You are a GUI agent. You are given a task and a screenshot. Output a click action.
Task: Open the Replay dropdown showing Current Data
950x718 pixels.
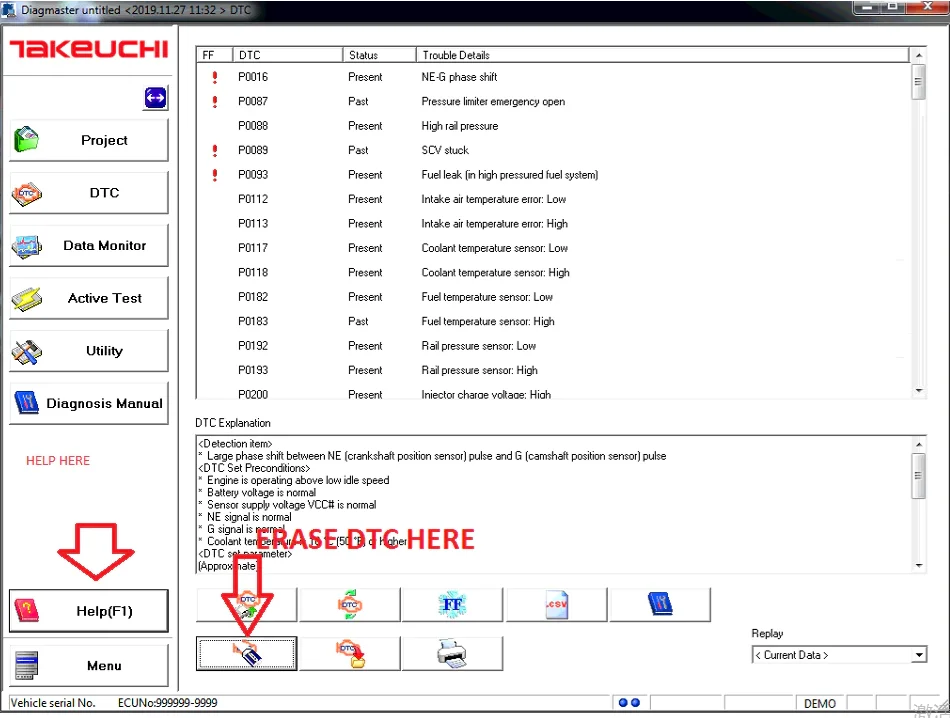[839, 655]
